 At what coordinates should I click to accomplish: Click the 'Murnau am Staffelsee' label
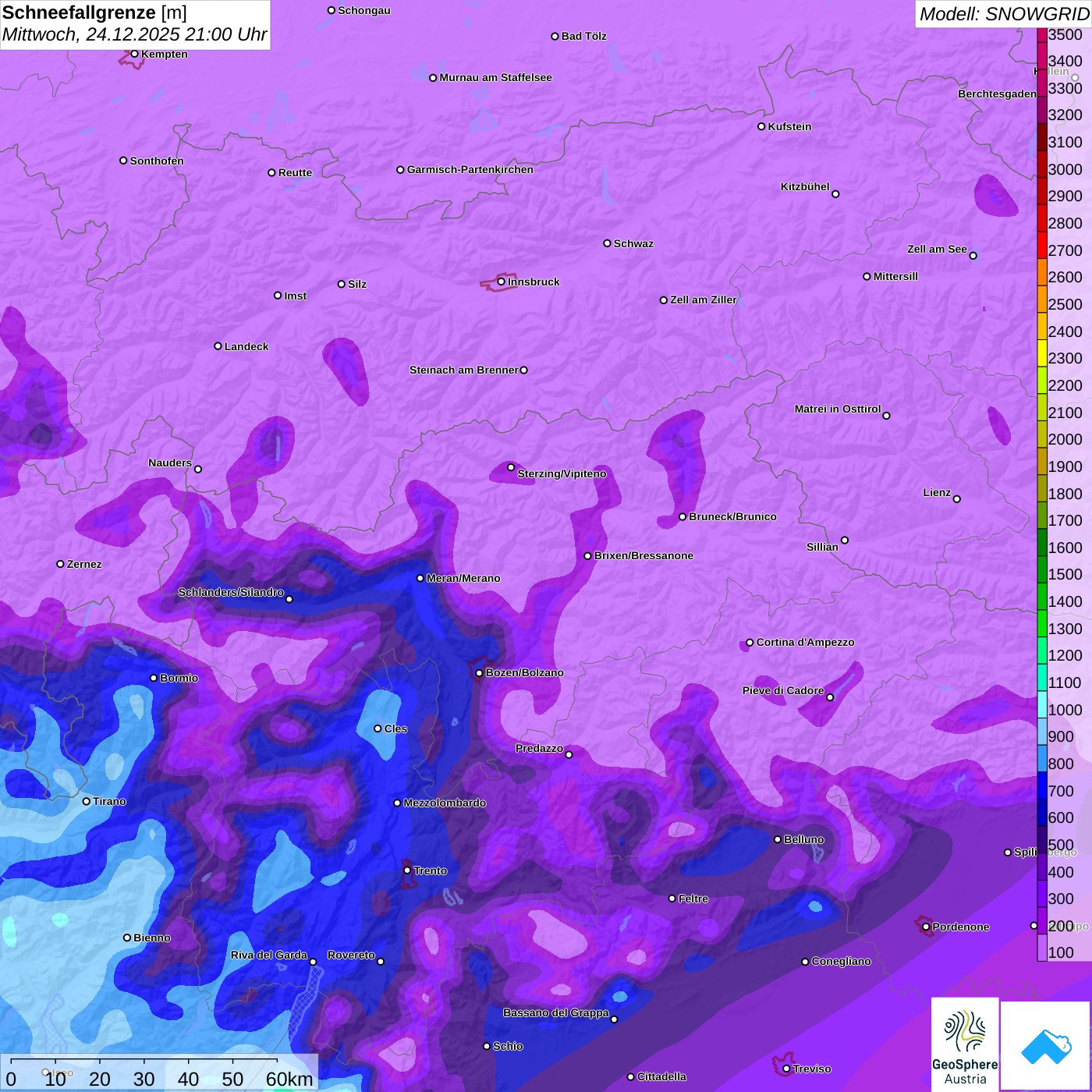click(495, 77)
